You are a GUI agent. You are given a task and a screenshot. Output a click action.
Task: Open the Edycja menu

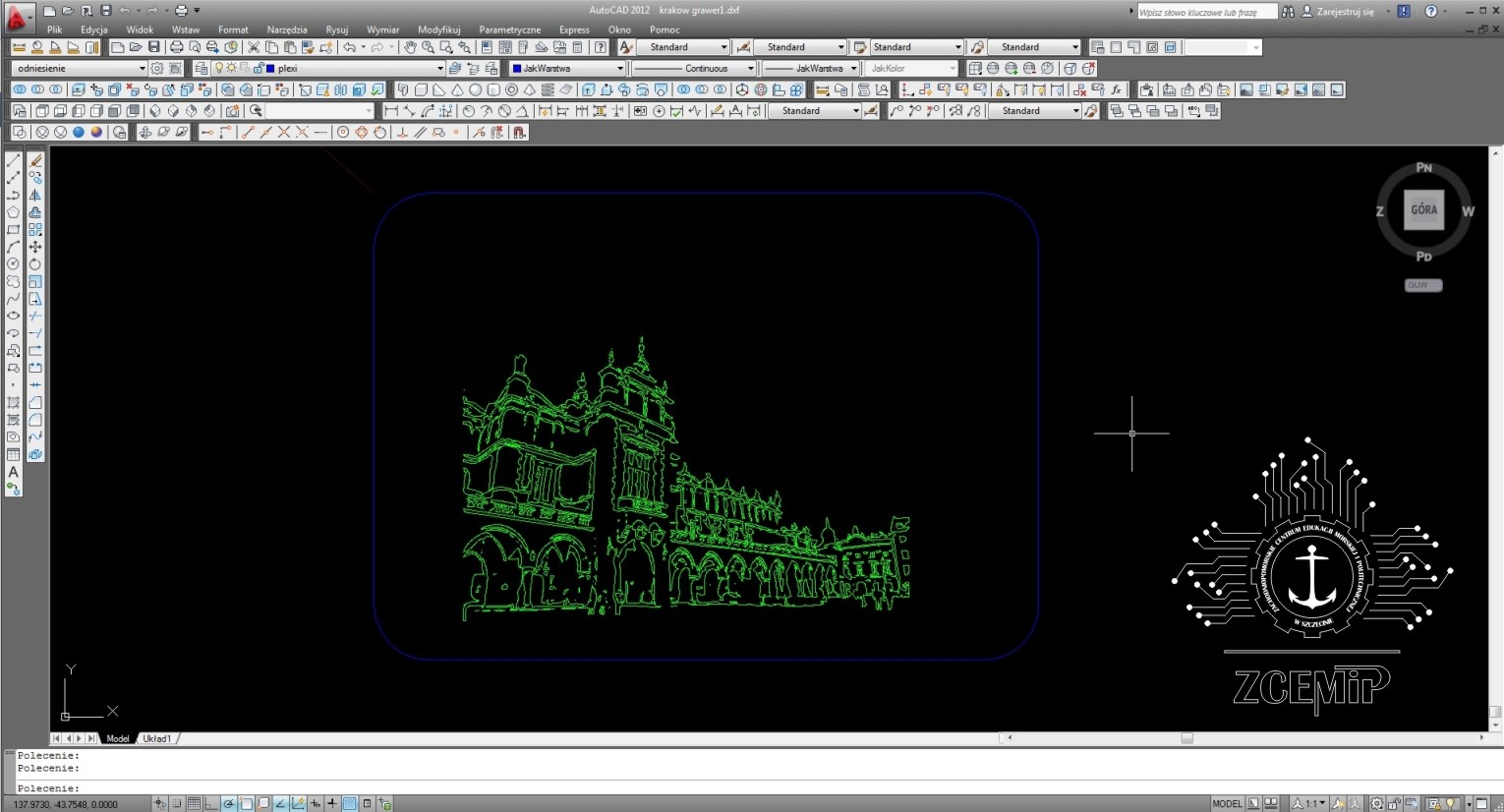click(94, 29)
